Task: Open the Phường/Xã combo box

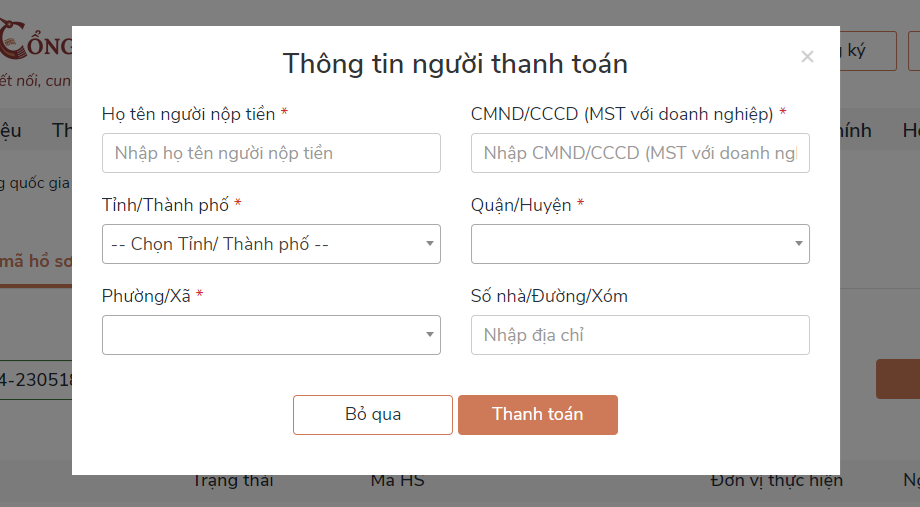Action: [271, 335]
